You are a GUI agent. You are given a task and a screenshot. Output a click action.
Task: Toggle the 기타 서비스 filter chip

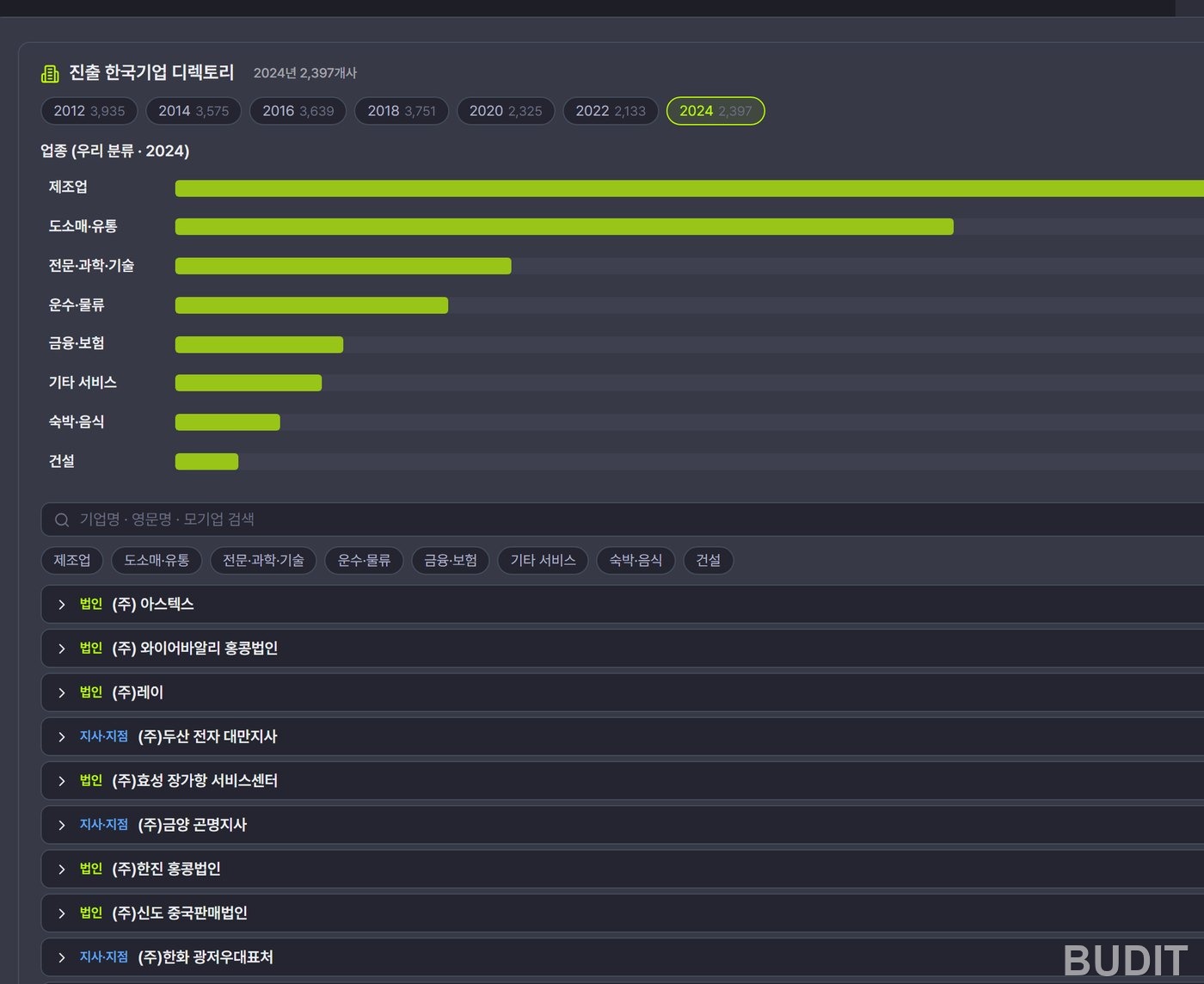pos(543,561)
